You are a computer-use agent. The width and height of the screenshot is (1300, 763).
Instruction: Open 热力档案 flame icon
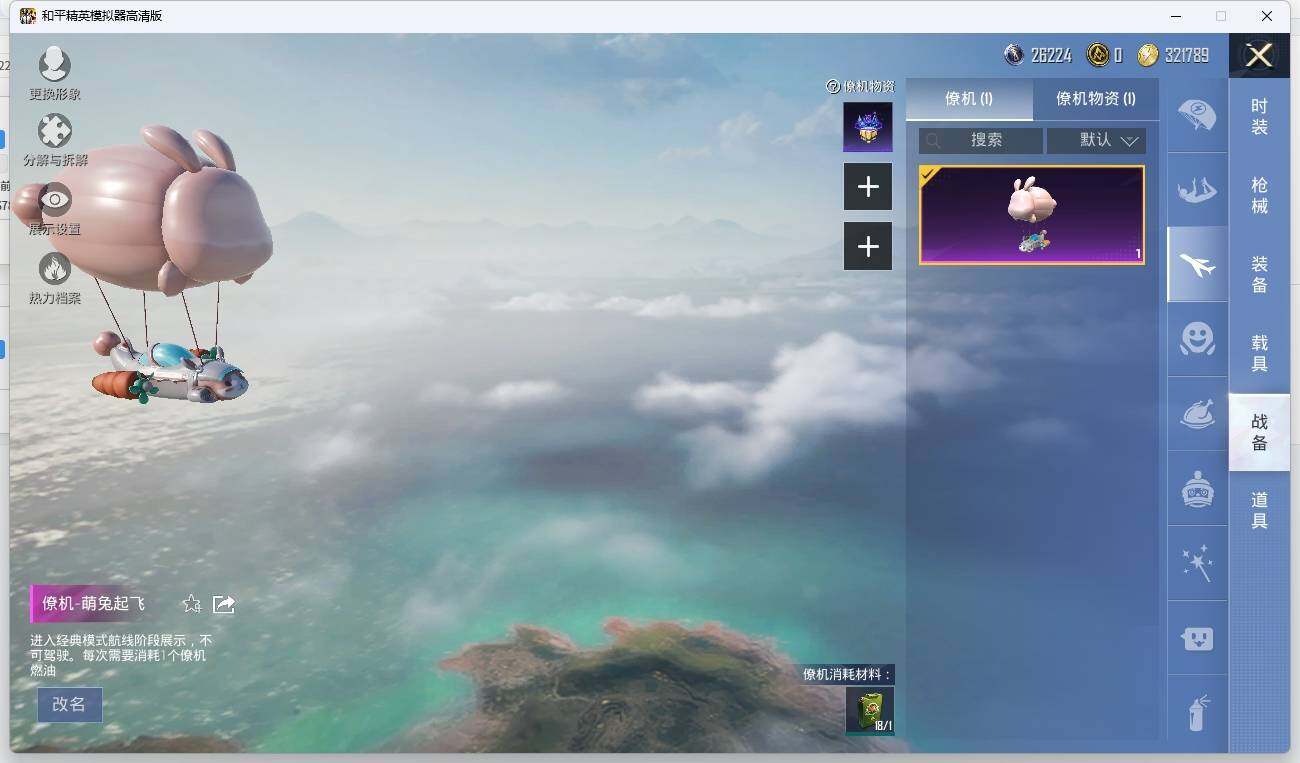pyautogui.click(x=54, y=269)
